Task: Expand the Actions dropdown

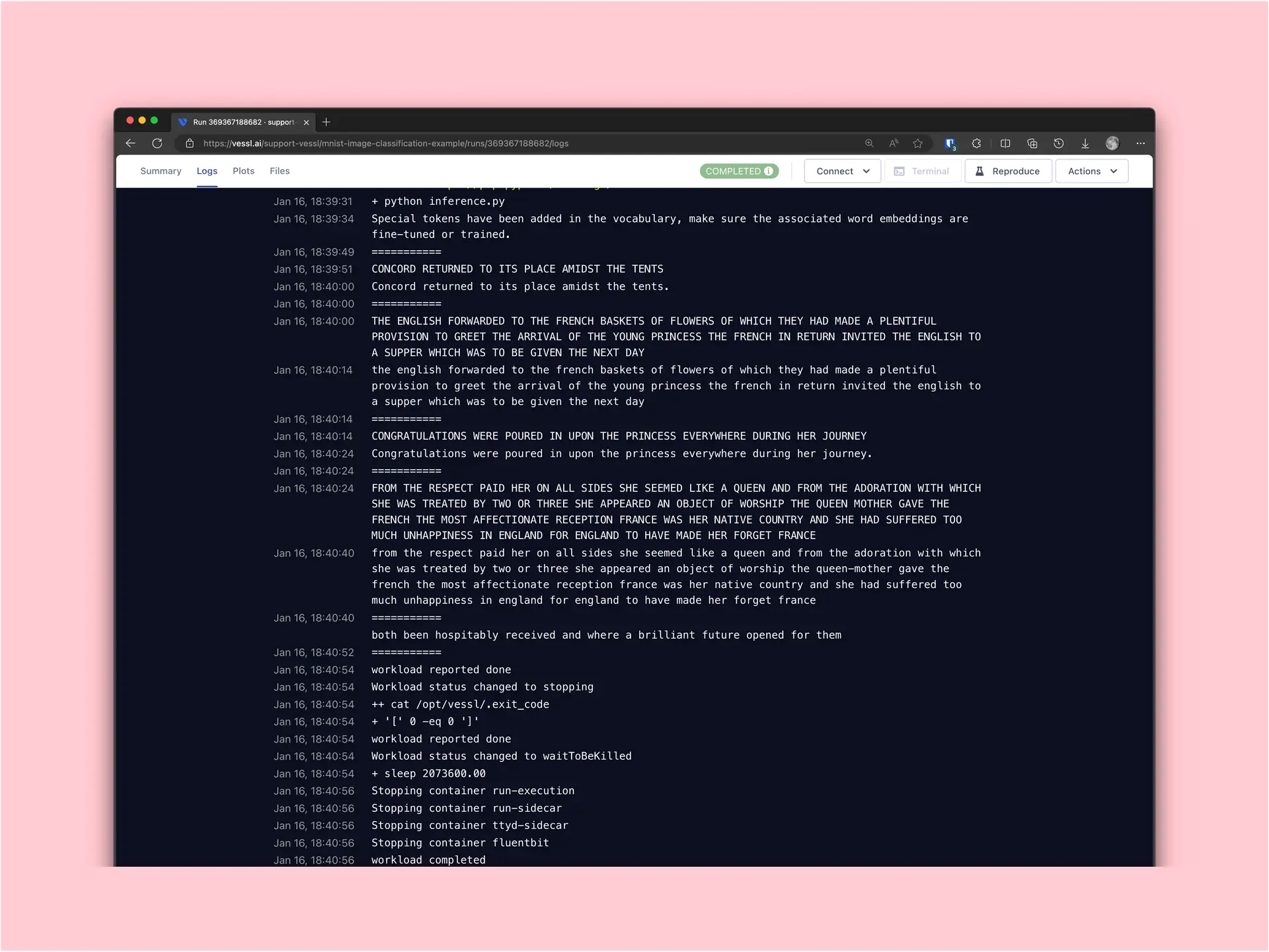Action: coord(1091,171)
